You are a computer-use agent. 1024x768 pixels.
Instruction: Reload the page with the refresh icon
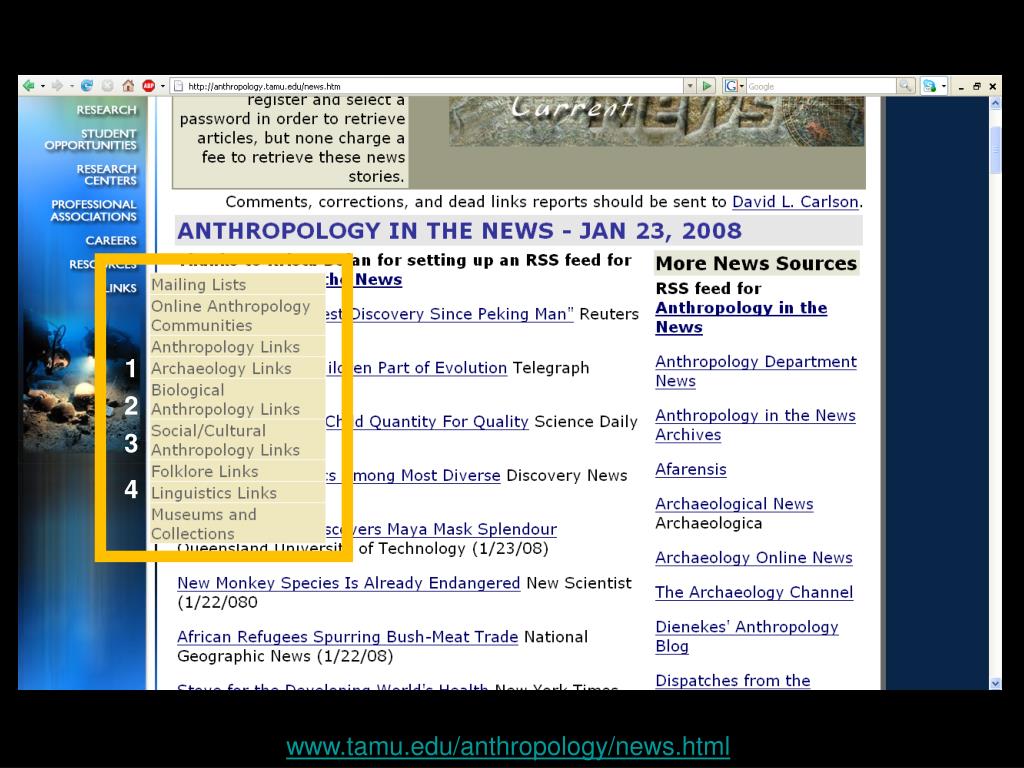pyautogui.click(x=87, y=86)
